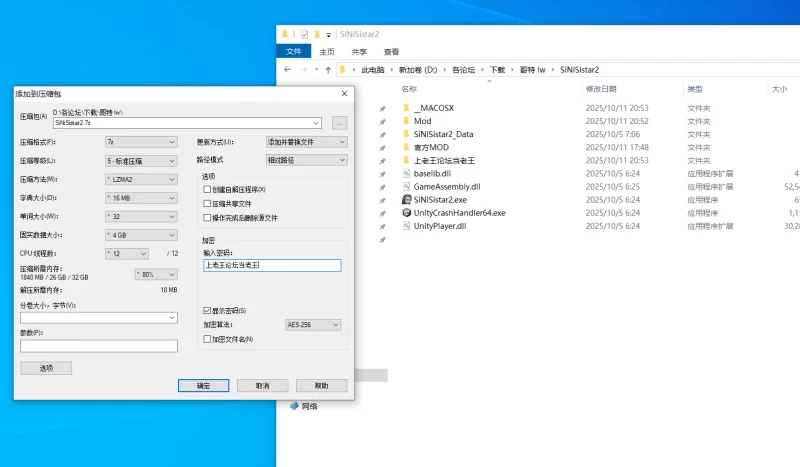Enable 加密文件名 checkbox
This screenshot has width=800, height=467.
[x=207, y=339]
